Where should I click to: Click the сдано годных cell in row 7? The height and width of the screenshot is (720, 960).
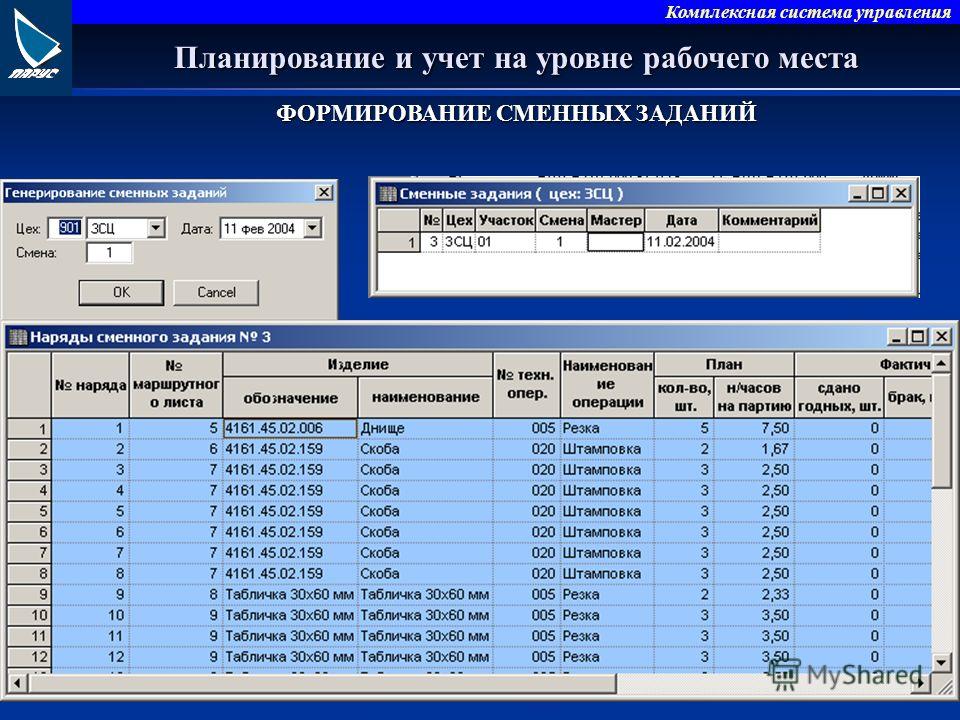pos(839,553)
